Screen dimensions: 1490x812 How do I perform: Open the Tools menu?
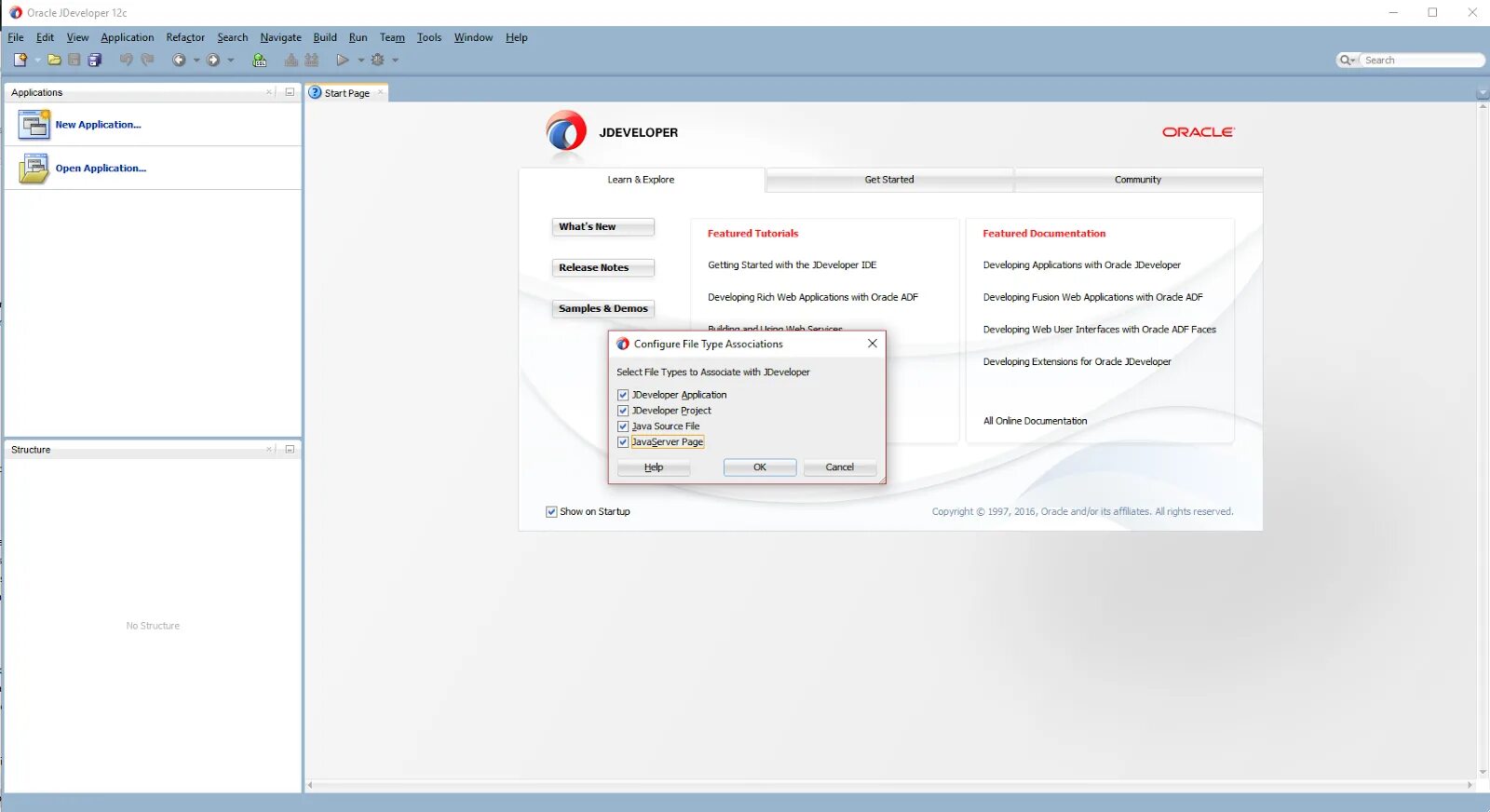pyautogui.click(x=429, y=37)
